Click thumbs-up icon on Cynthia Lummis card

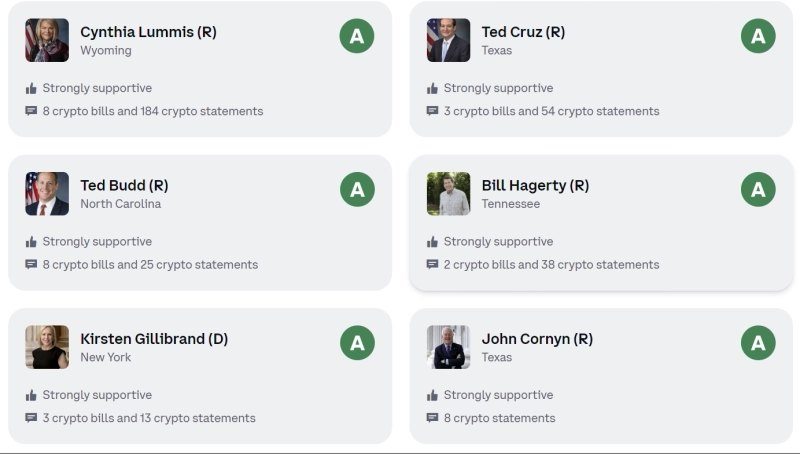coord(31,88)
